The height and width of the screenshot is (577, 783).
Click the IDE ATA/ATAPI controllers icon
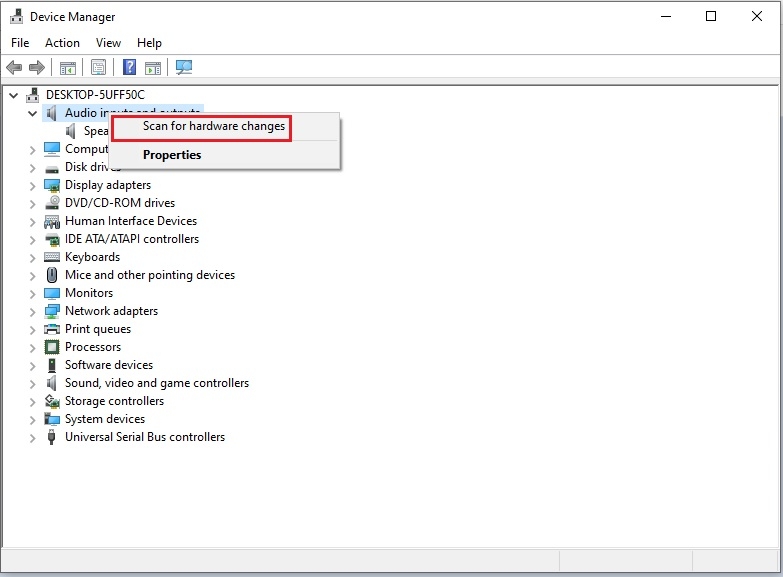52,239
